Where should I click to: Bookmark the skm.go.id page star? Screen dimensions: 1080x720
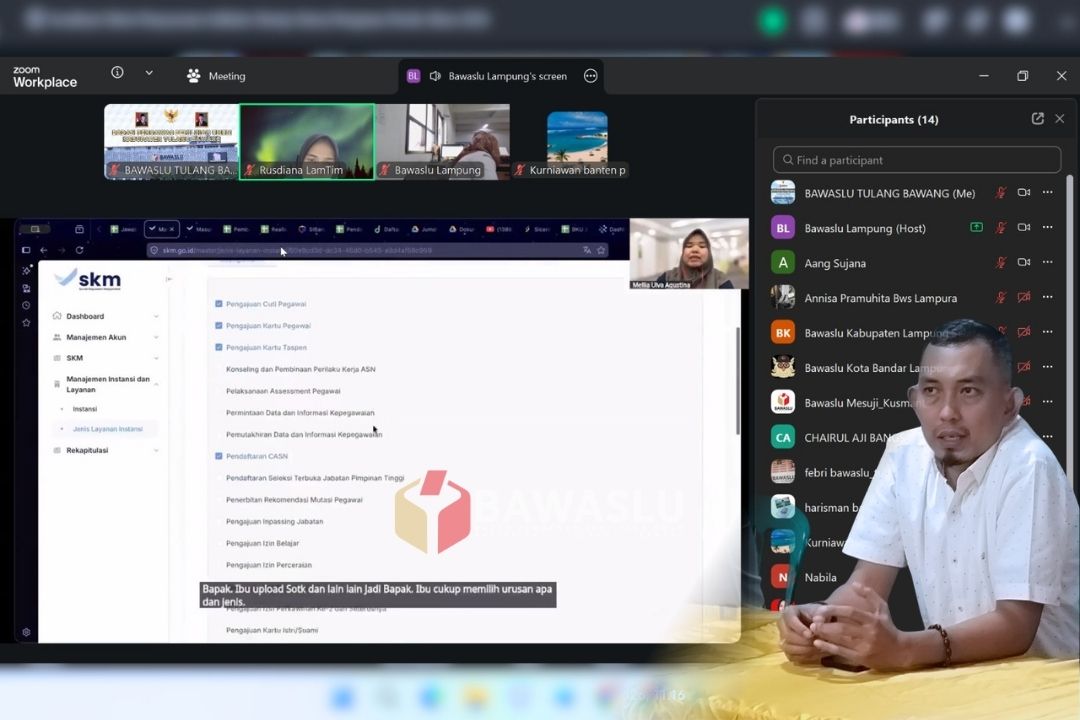pos(601,250)
